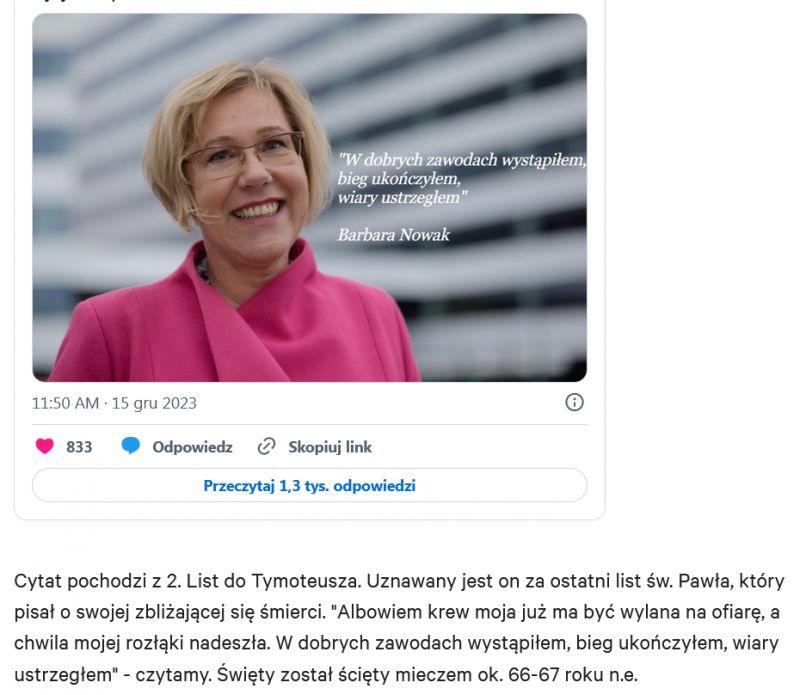Click the Odpowiedz reply label
This screenshot has height=695, width=800.
pyautogui.click(x=192, y=447)
